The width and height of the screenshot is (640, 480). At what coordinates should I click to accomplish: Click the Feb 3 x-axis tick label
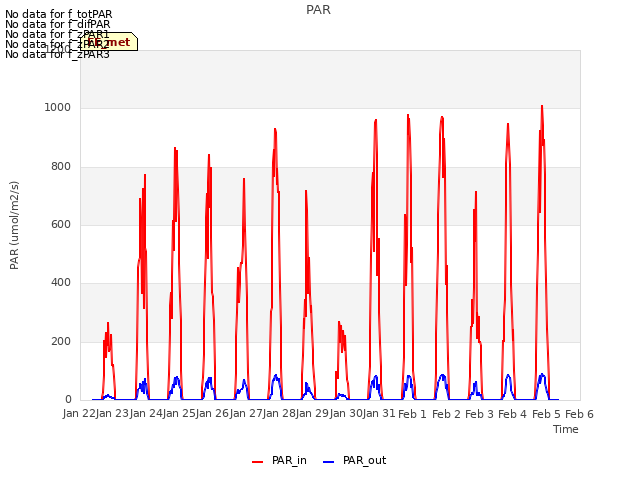point(479,414)
